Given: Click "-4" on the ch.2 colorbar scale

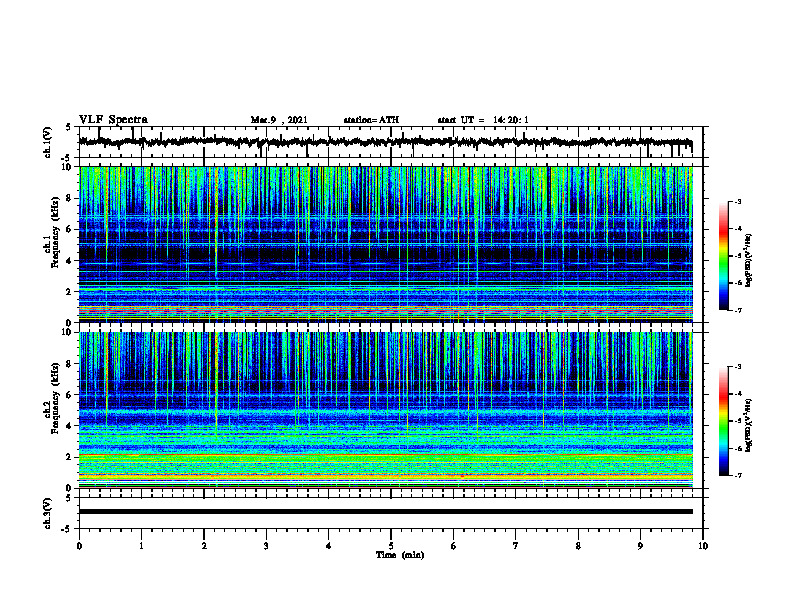Looking at the screenshot, I should (x=738, y=394).
